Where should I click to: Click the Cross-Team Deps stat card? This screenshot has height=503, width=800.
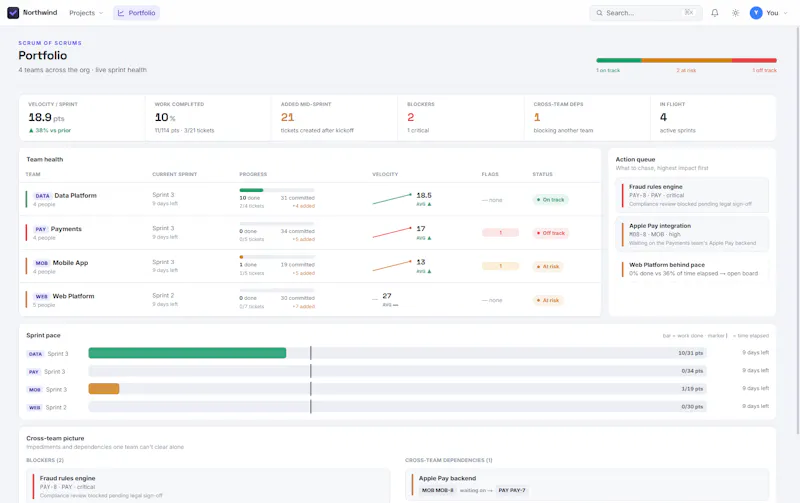[x=587, y=118]
